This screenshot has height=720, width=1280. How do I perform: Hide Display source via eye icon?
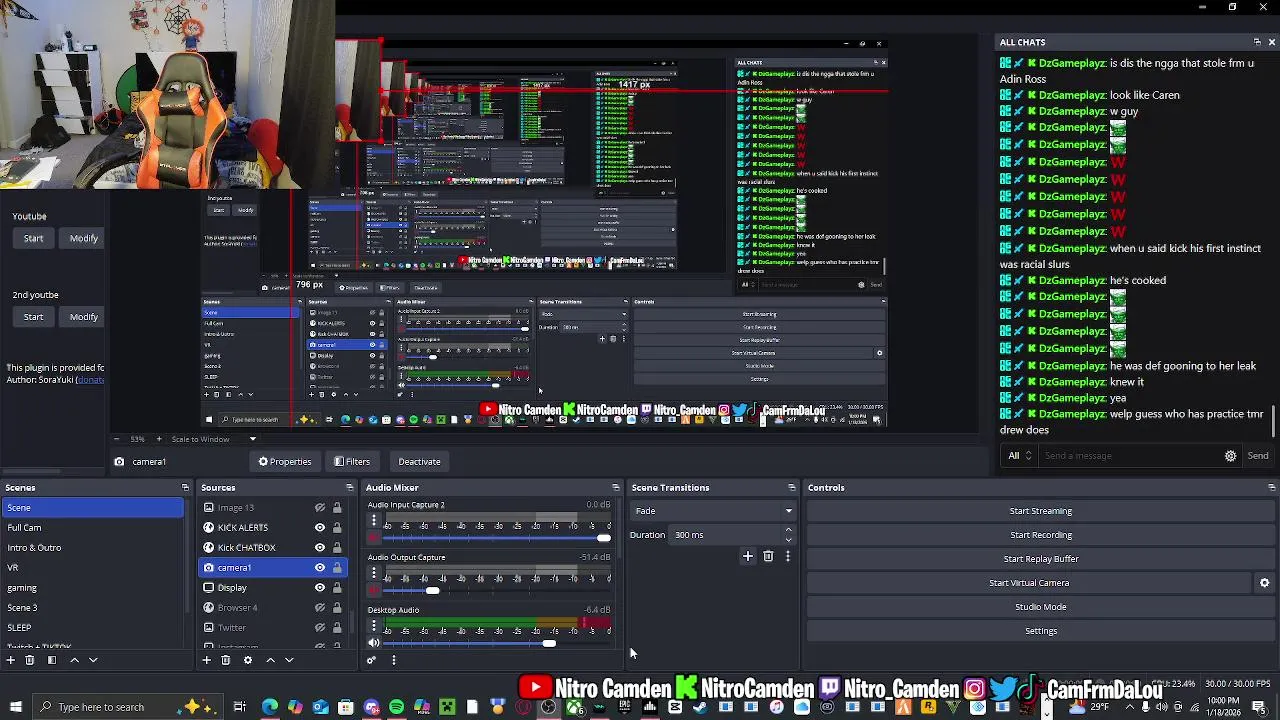pyautogui.click(x=320, y=588)
